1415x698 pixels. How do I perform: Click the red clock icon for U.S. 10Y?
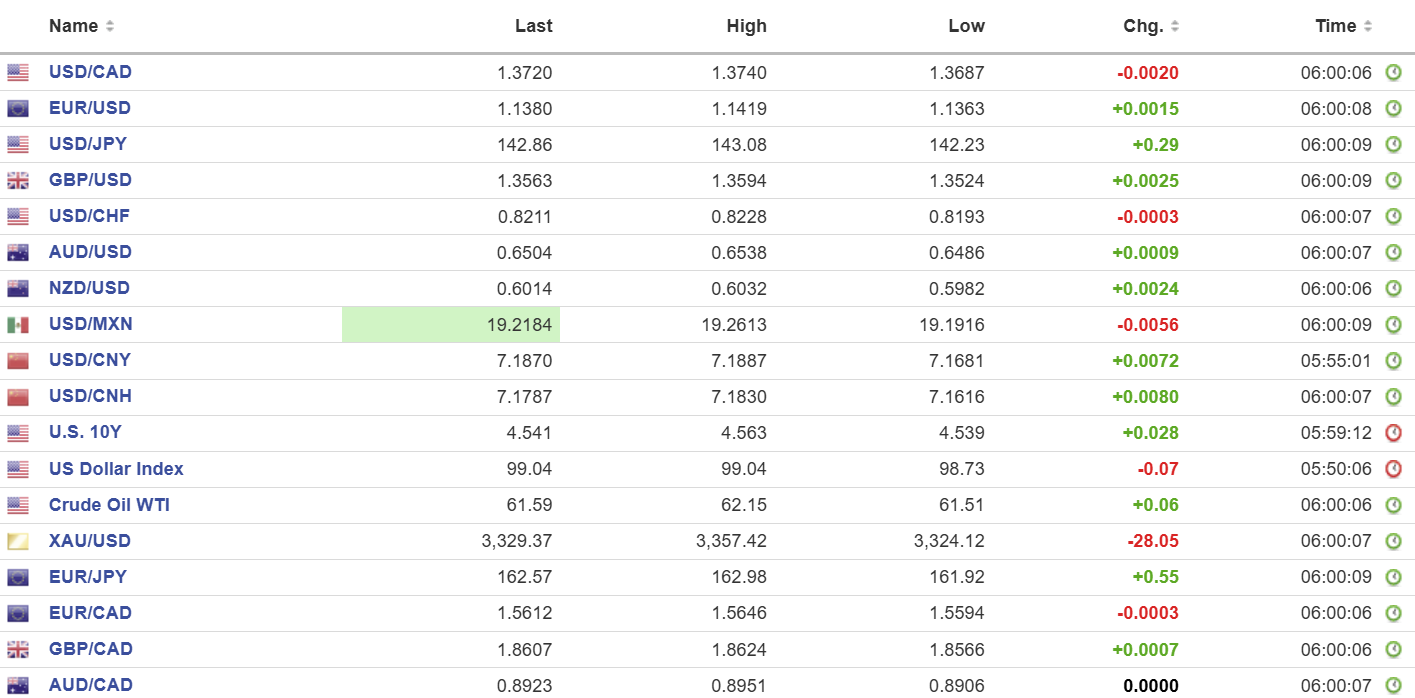click(x=1393, y=433)
